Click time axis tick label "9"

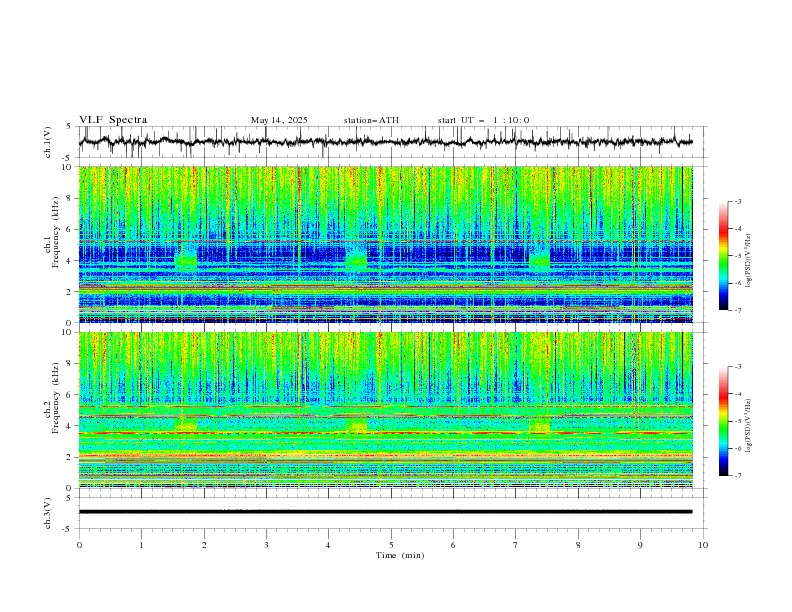pyautogui.click(x=640, y=545)
